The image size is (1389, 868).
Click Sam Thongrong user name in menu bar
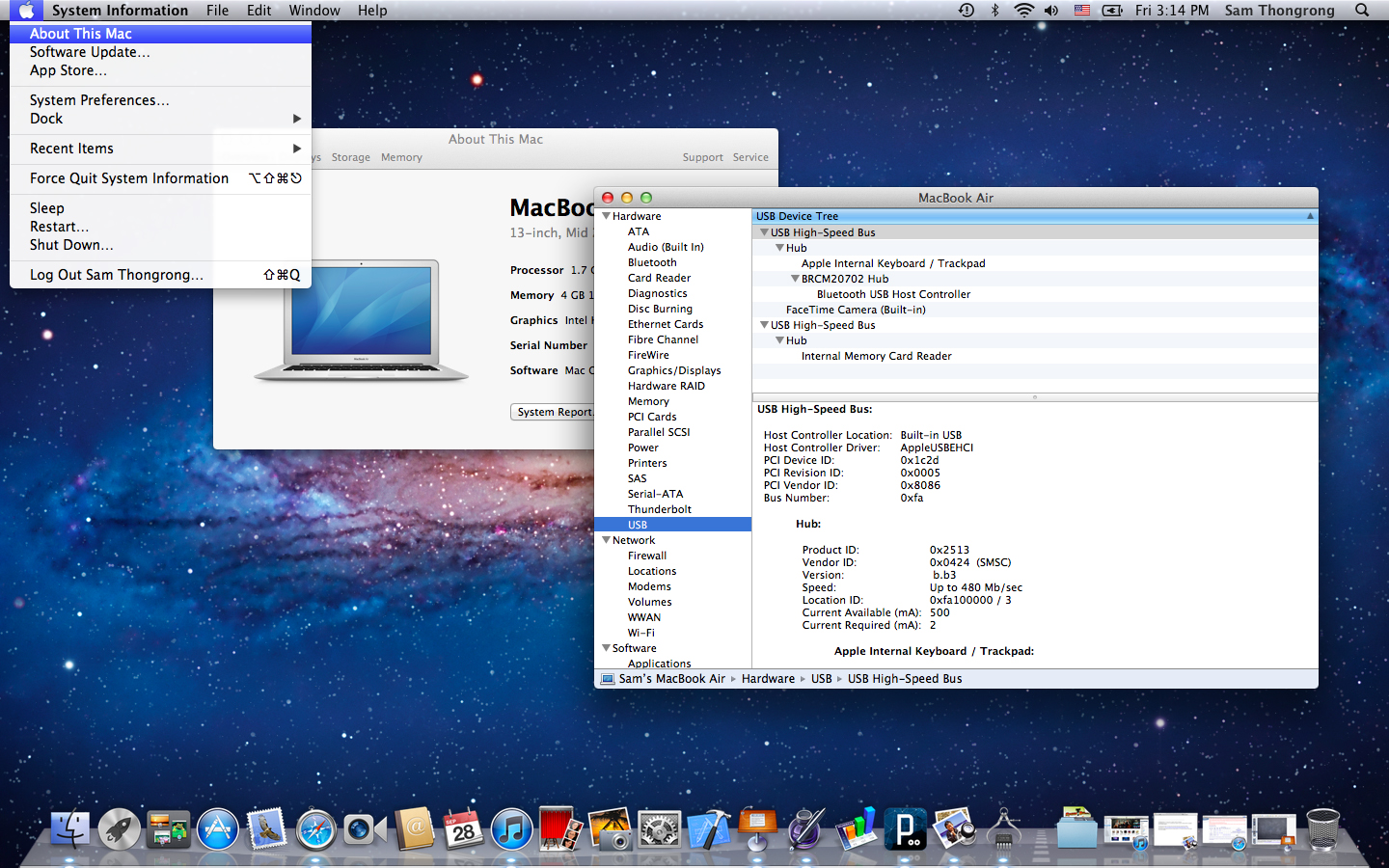tap(1279, 10)
